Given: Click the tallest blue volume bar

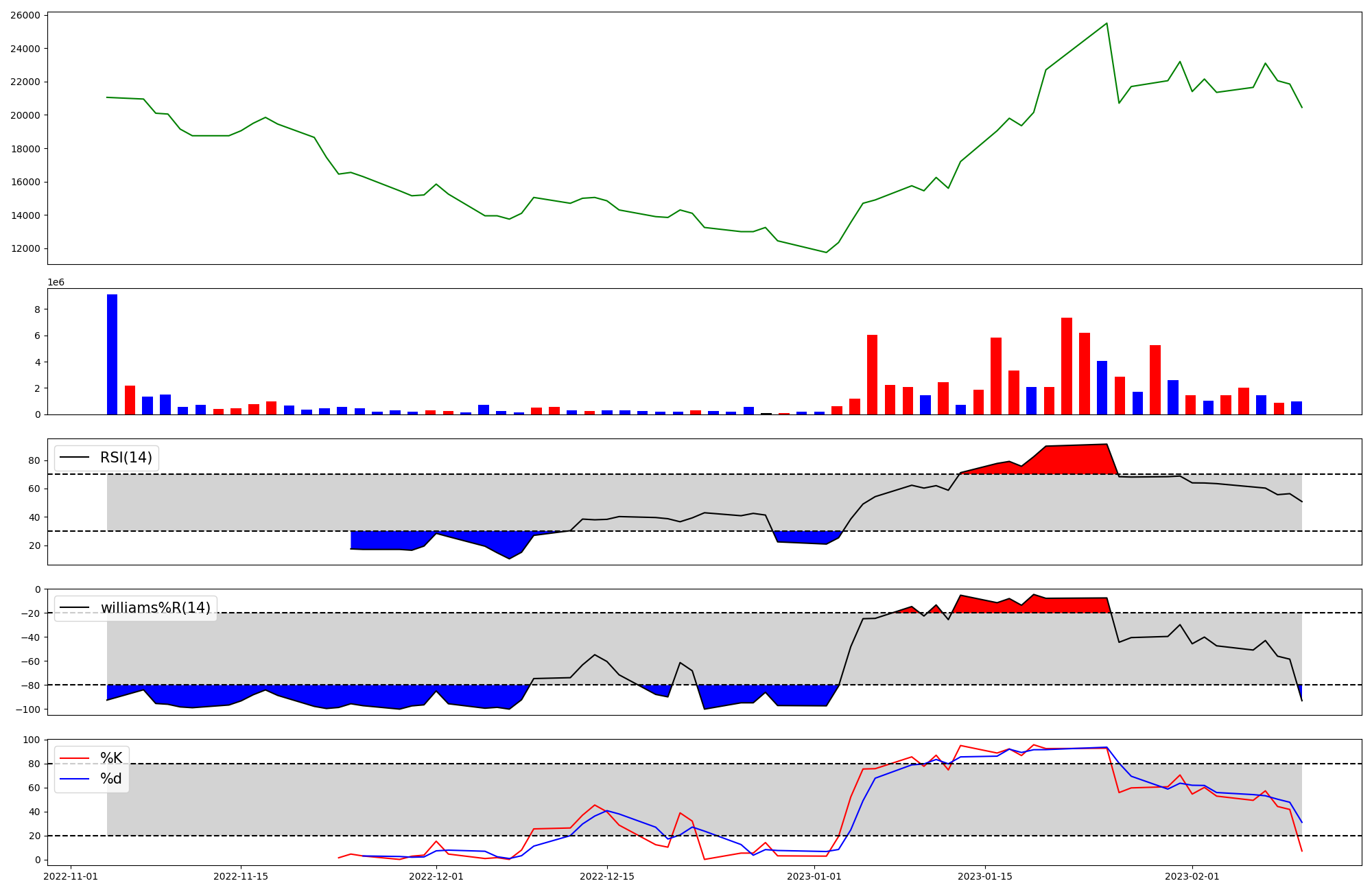Looking at the screenshot, I should pos(112,354).
